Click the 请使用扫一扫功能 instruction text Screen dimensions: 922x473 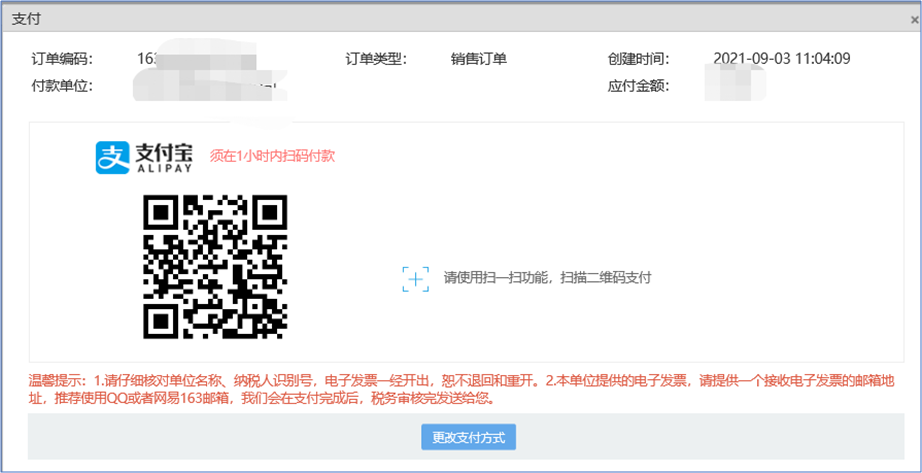[547, 278]
